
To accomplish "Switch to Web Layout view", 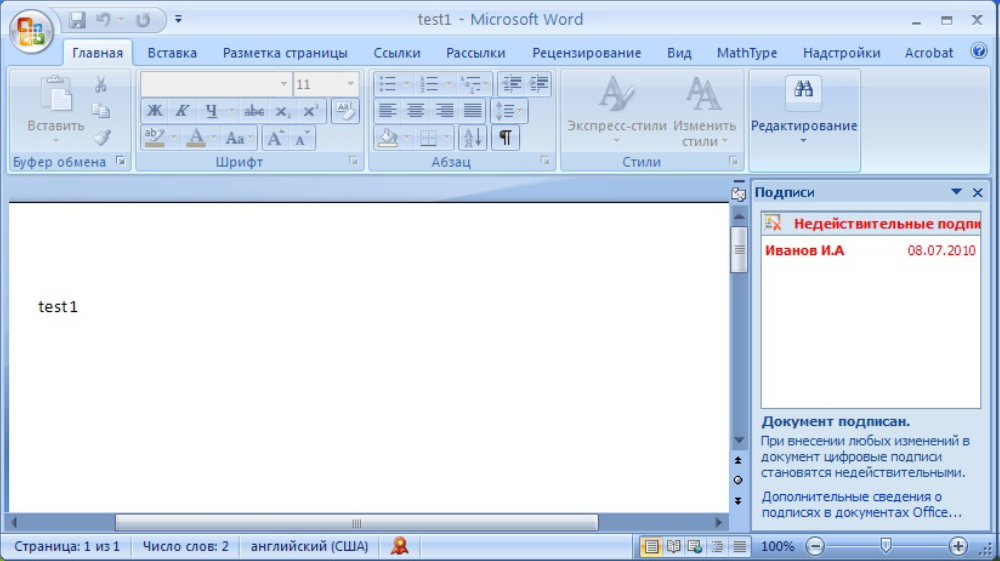I will coord(695,546).
